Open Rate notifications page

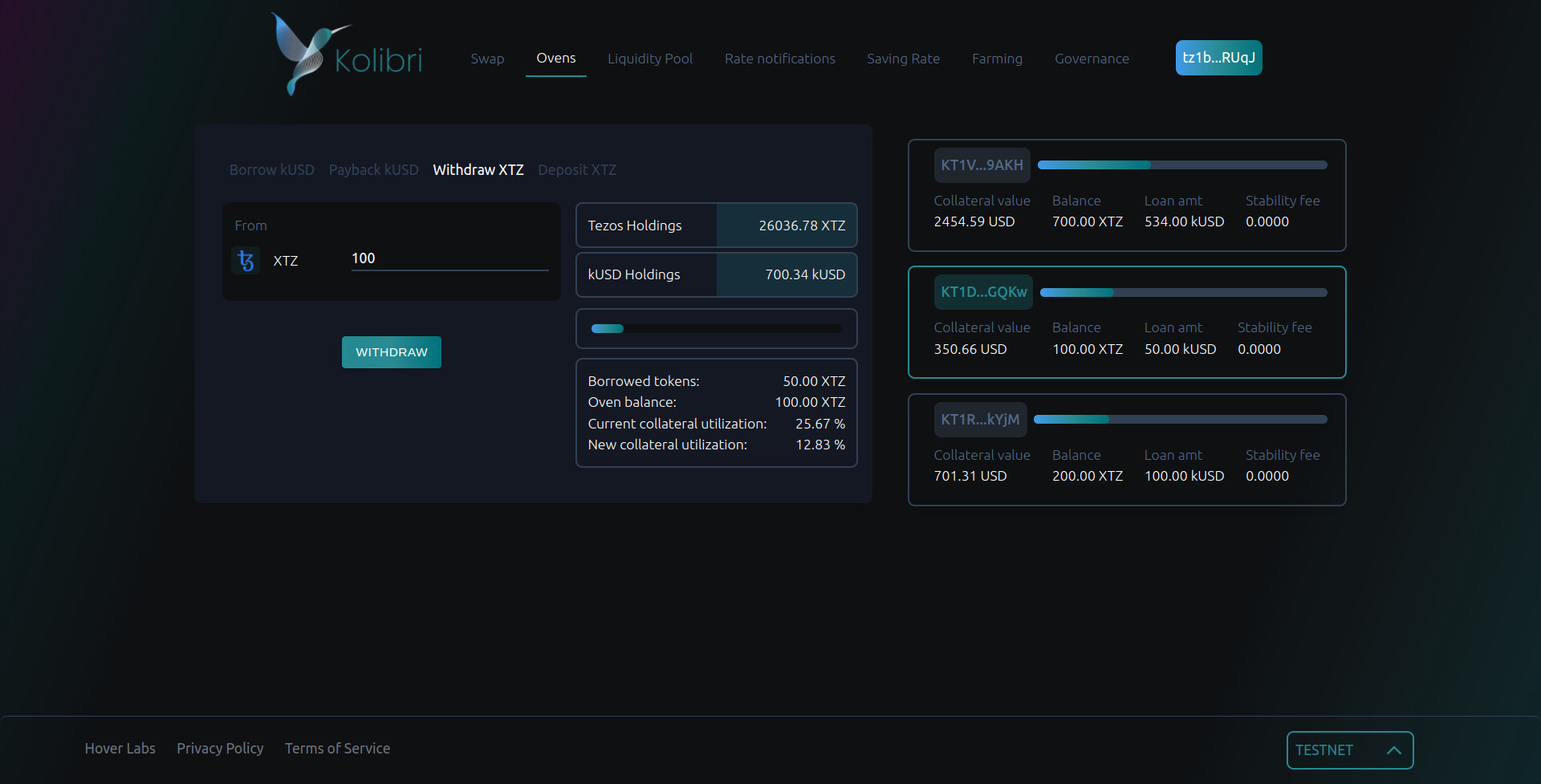(779, 59)
